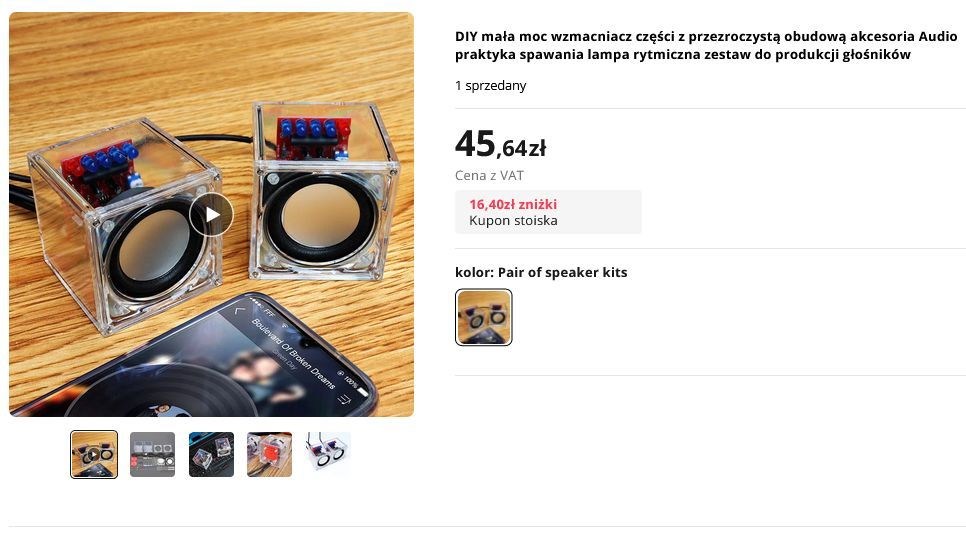Screen dimensions: 966x540
Task: Click the Kupon stoiska label
Action: 513,221
